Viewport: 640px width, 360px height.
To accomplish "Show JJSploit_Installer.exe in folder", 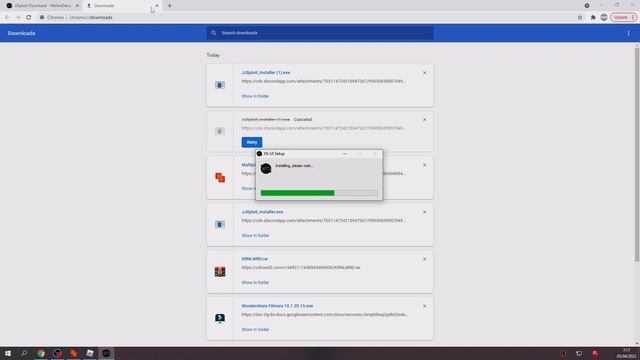I will click(255, 236).
